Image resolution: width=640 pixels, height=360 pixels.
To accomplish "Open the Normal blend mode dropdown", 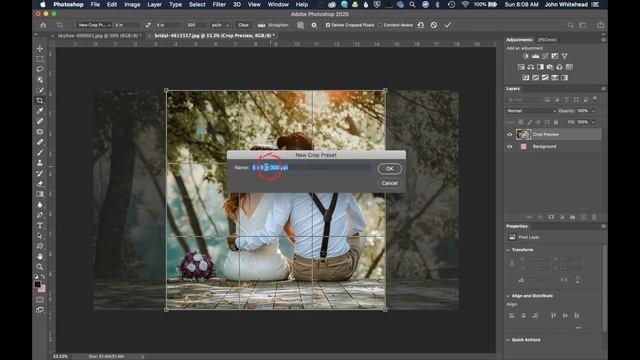I will [531, 111].
